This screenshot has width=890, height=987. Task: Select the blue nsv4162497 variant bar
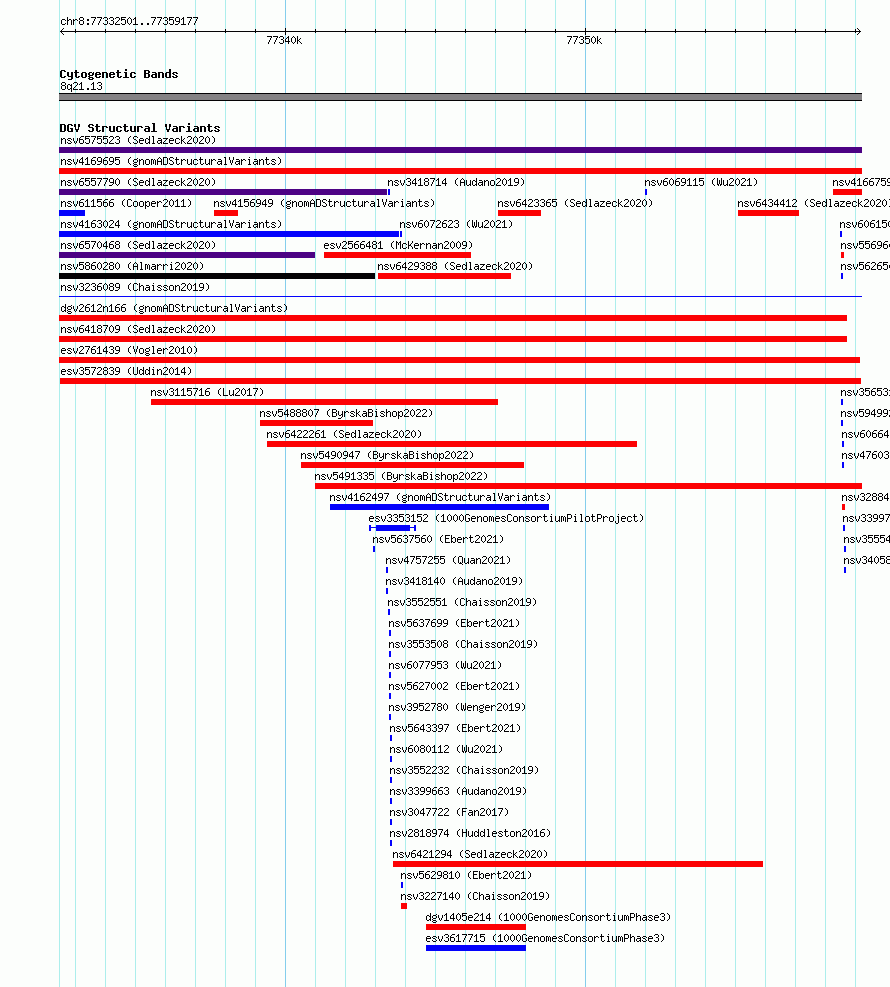coord(439,507)
